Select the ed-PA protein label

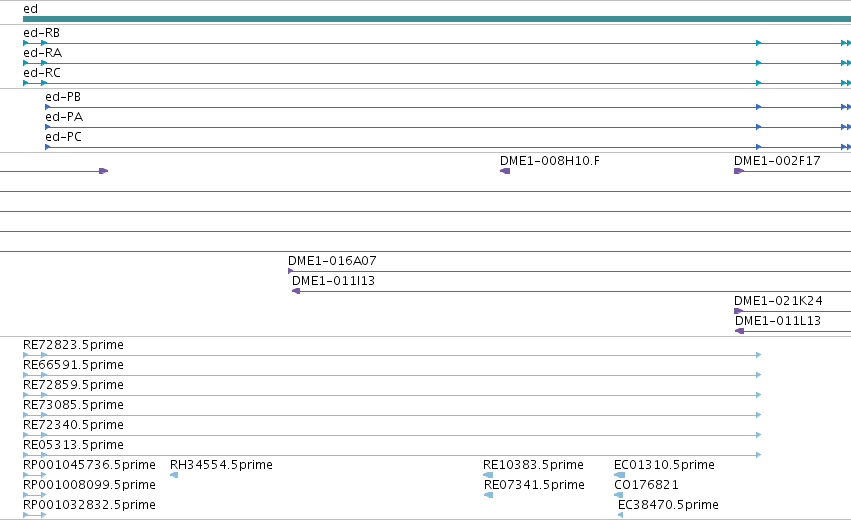pyautogui.click(x=64, y=117)
